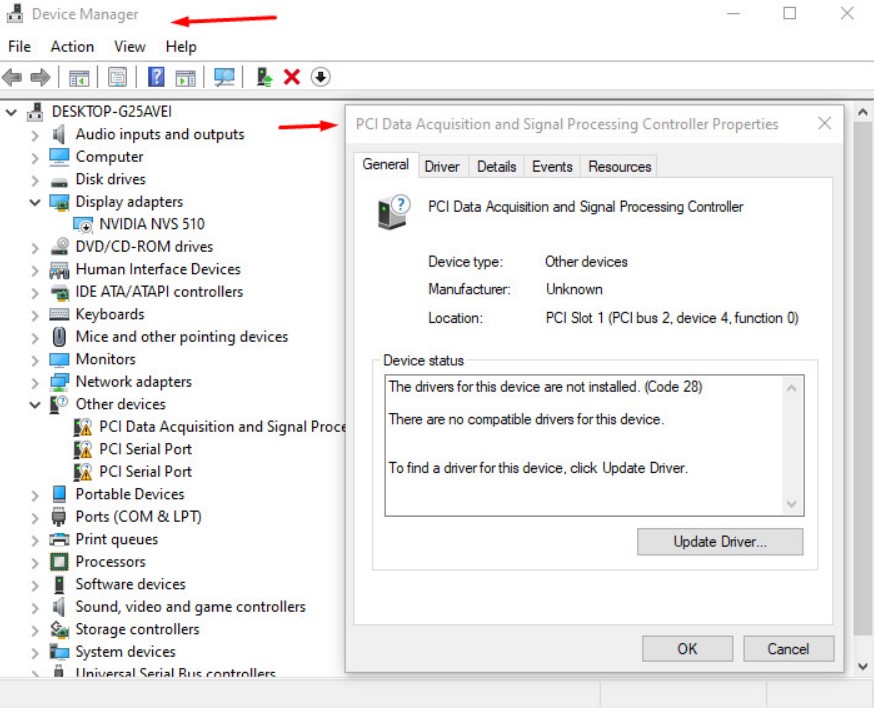This screenshot has width=874, height=708.
Task: Select the NVIDIA NVS 510 device icon
Action: [84, 224]
